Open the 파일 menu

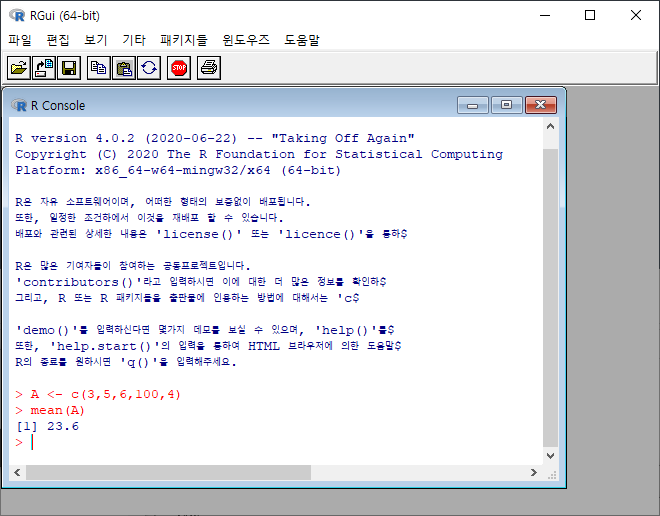pos(20,40)
